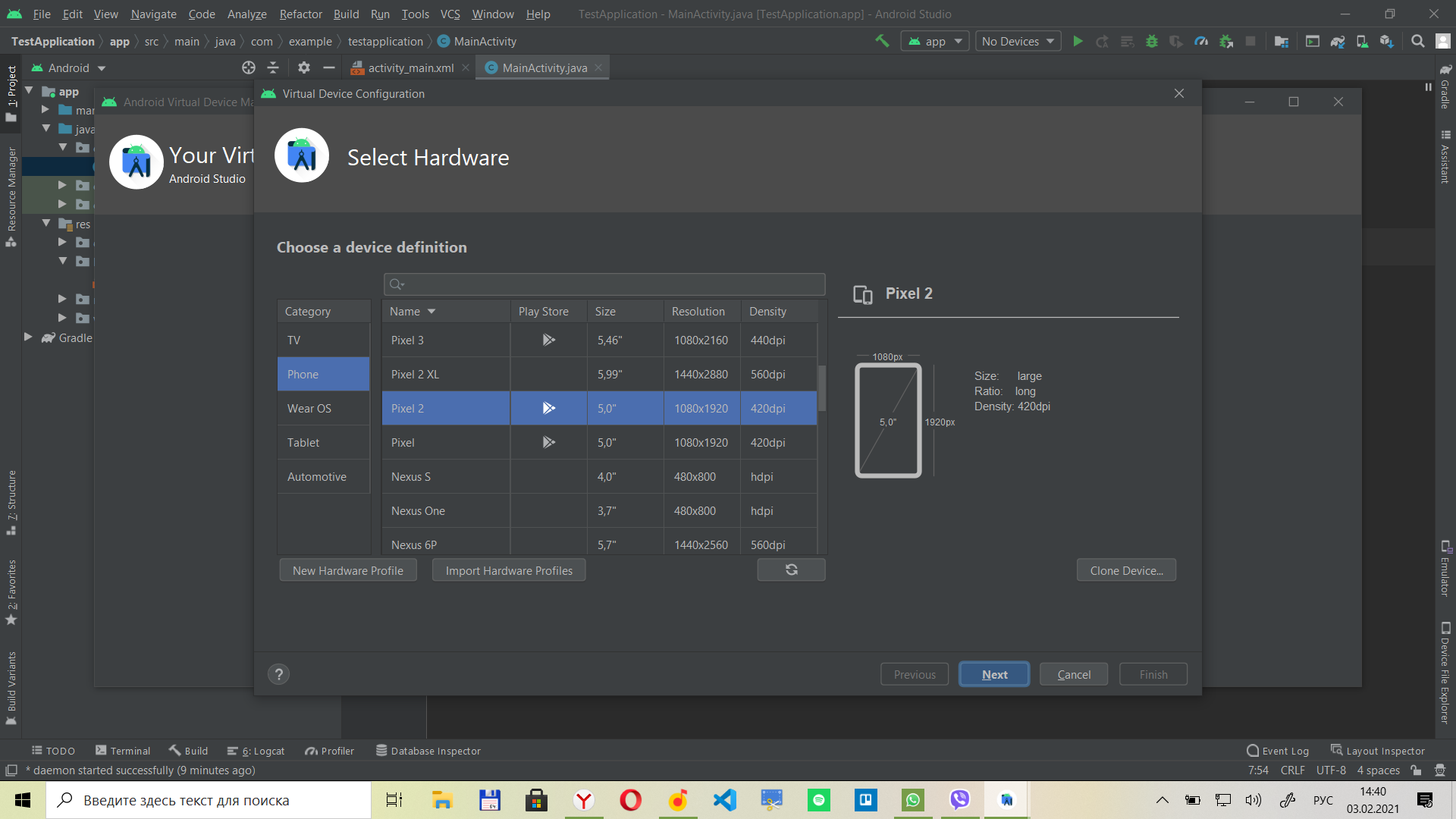Screen dimensions: 1456x819
Task: Select the TV category
Action: (x=324, y=340)
